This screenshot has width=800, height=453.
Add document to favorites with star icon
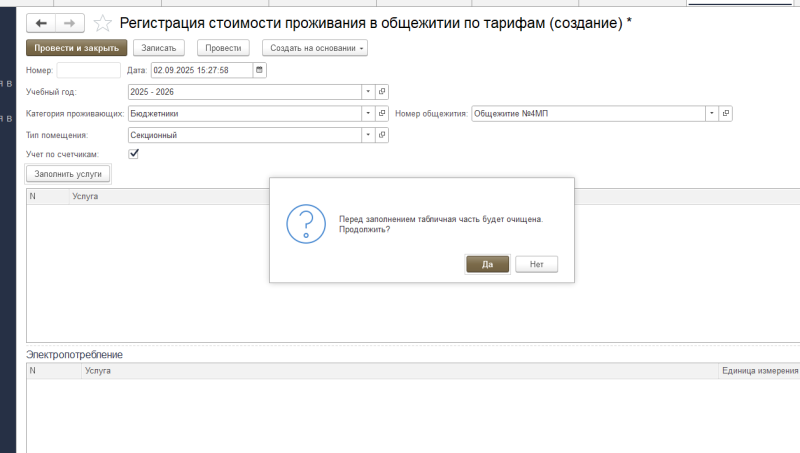coord(101,22)
